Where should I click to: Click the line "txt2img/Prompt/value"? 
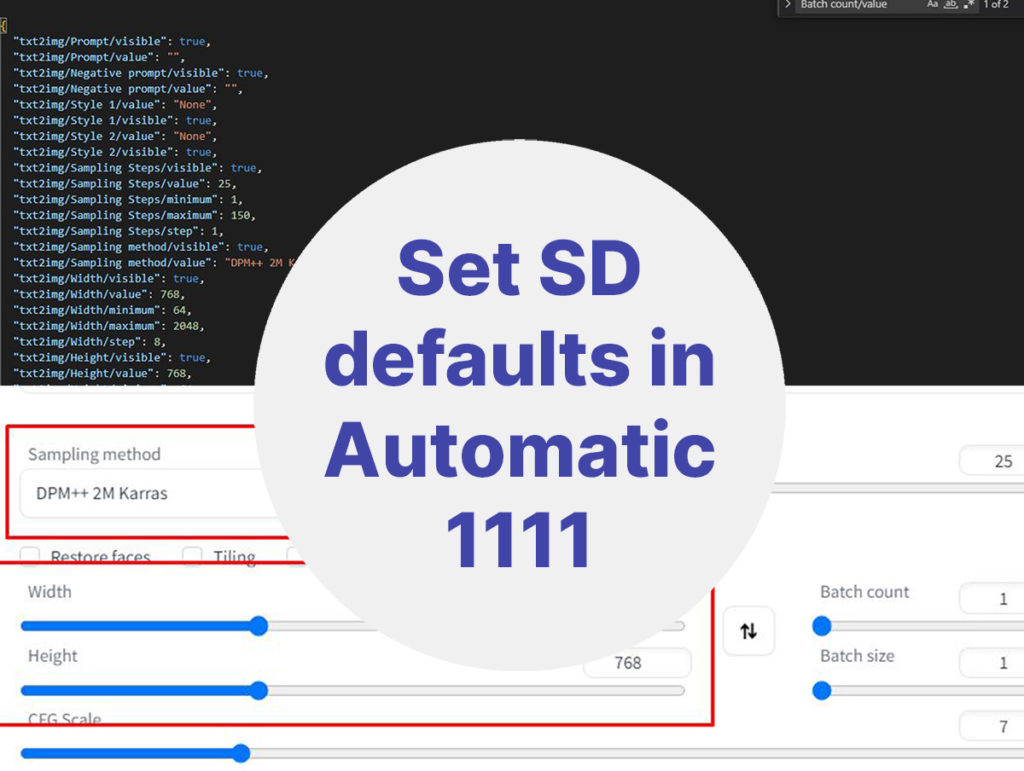pos(99,57)
